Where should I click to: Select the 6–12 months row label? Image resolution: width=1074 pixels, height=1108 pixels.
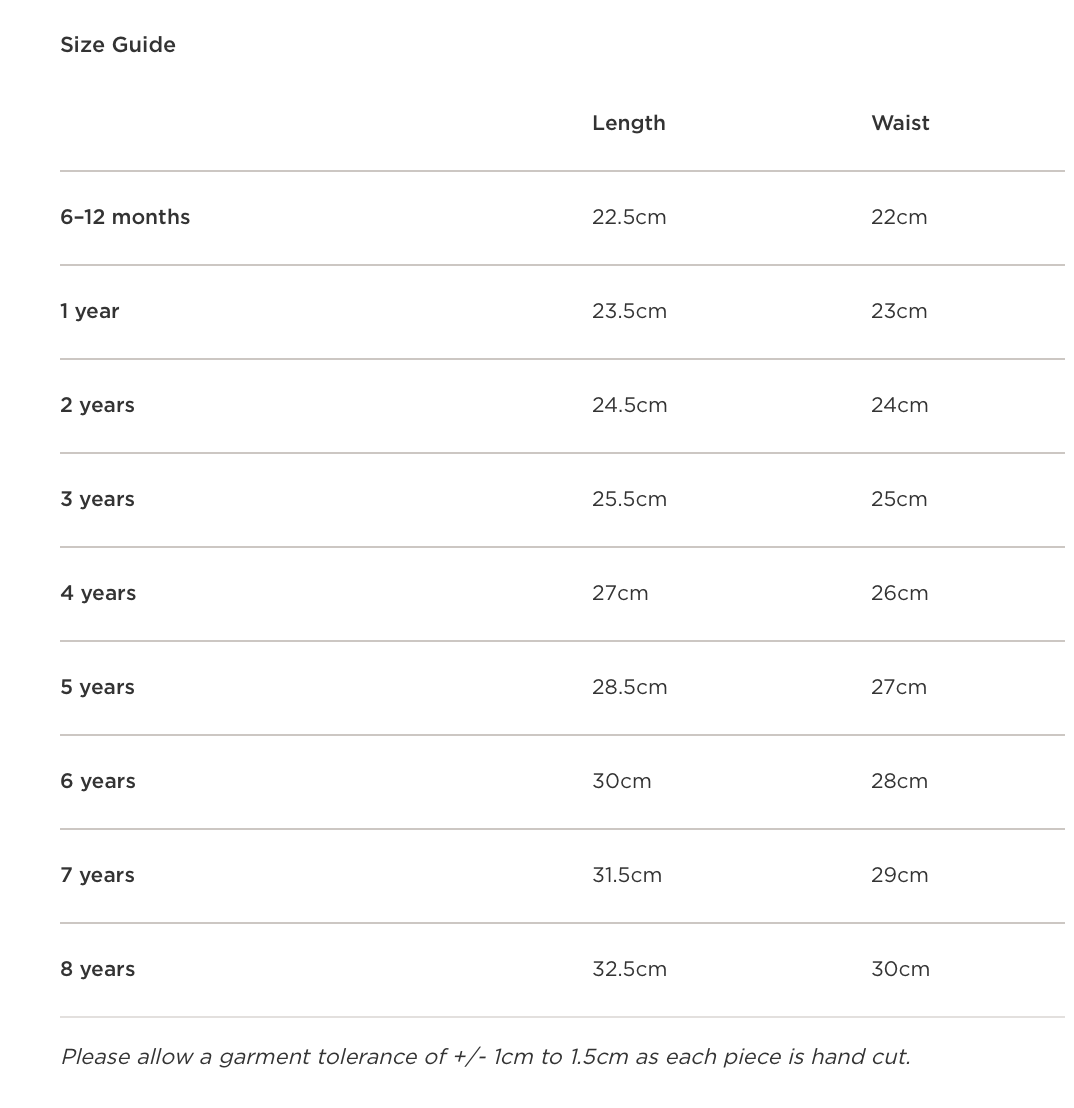click(125, 217)
